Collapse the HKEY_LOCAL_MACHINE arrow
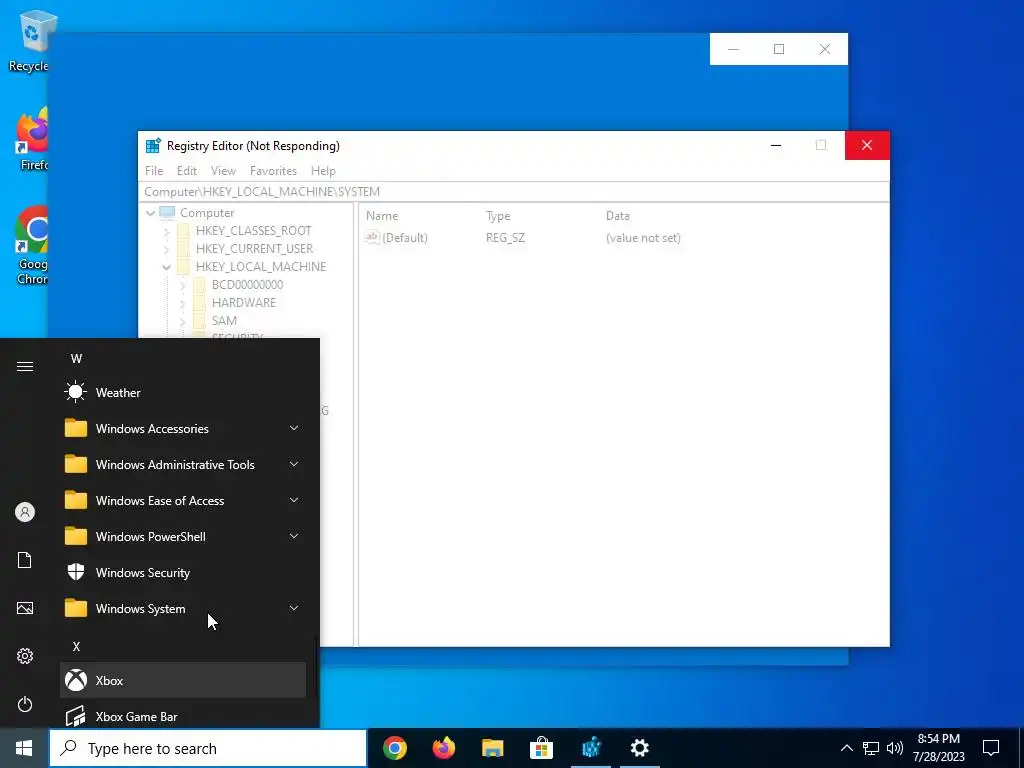Screen dimensions: 1024x768 (x=167, y=266)
